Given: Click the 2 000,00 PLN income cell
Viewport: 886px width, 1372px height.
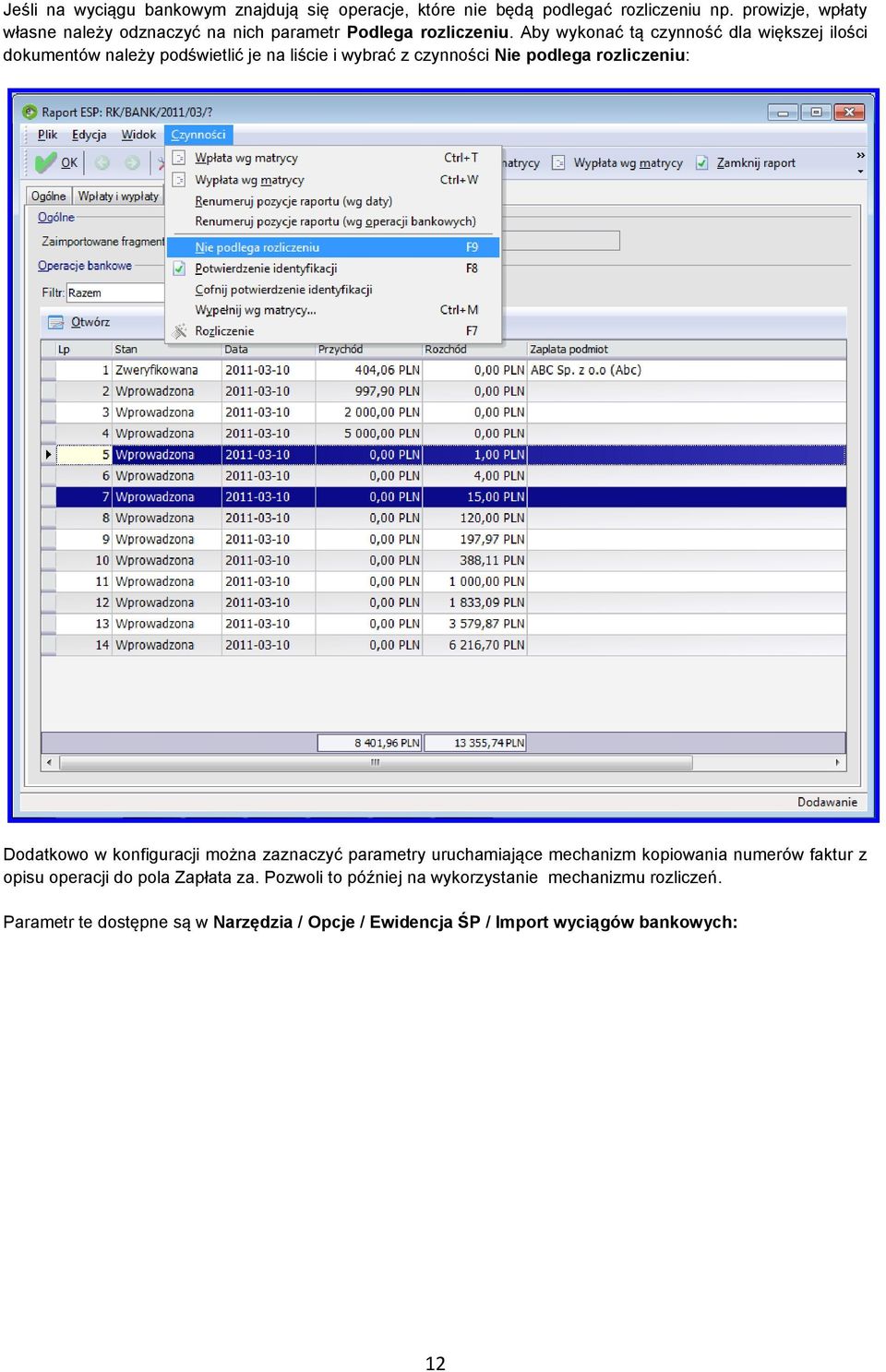Looking at the screenshot, I should click(x=369, y=412).
